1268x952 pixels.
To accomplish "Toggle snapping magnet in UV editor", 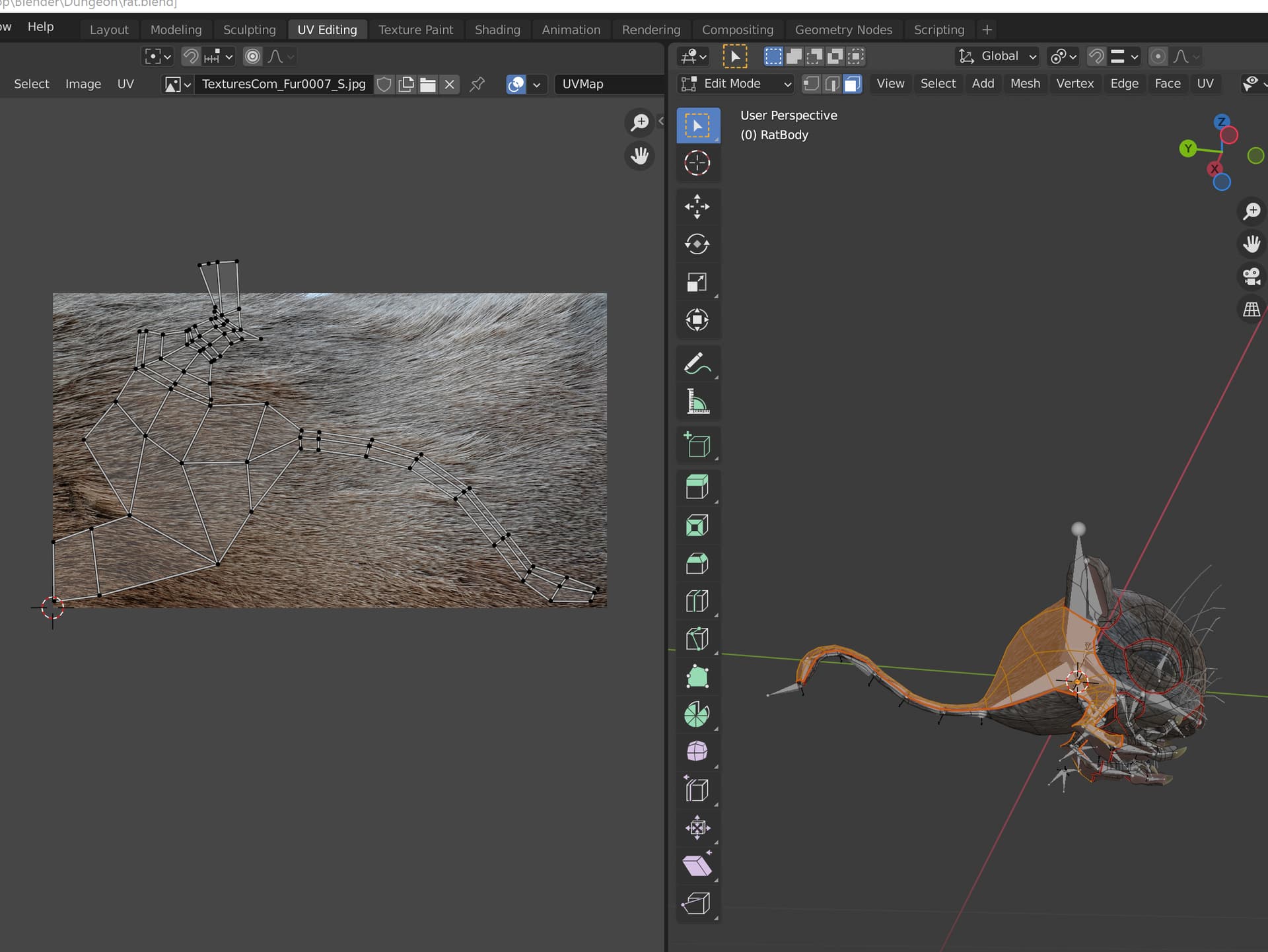I will pos(191,57).
